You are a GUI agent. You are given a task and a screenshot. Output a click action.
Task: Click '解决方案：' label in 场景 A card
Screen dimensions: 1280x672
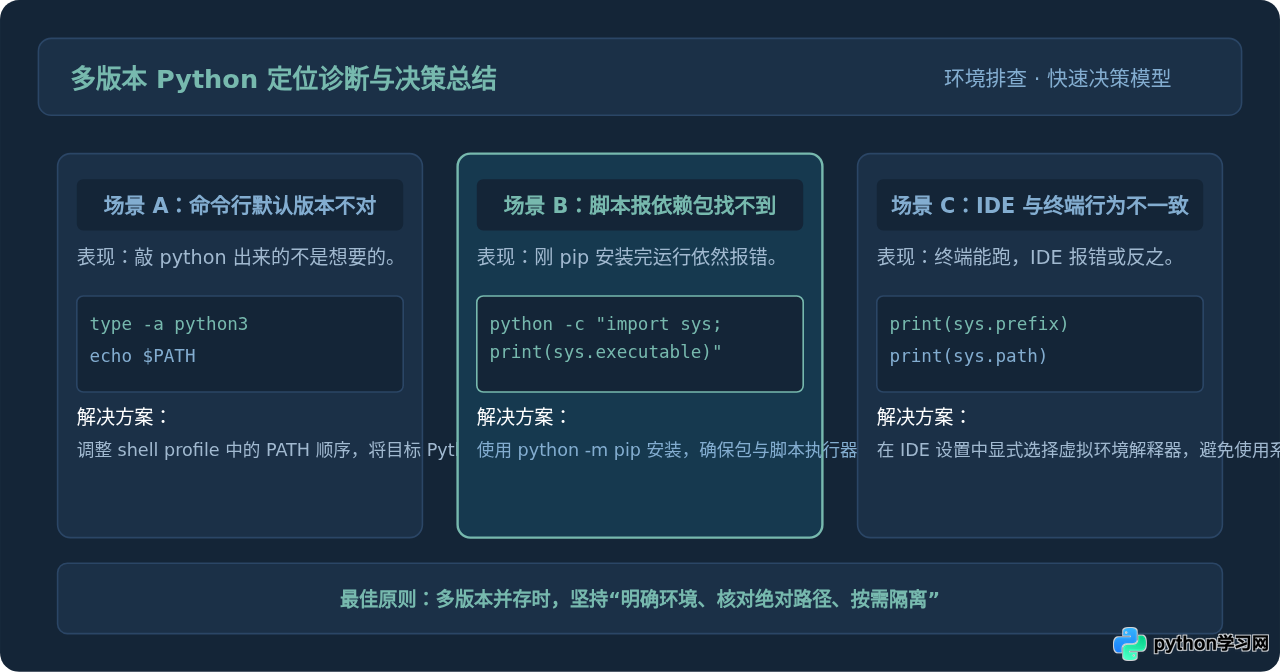[124, 417]
